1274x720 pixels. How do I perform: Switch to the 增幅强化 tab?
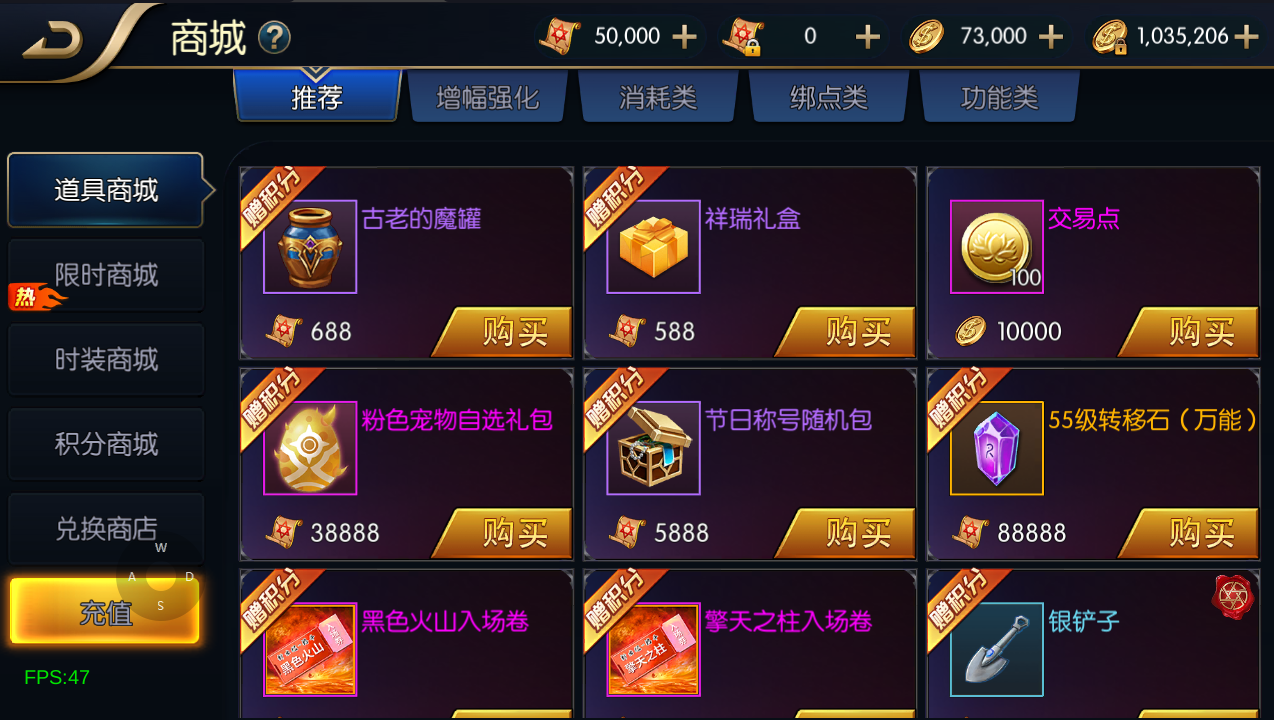(x=488, y=97)
